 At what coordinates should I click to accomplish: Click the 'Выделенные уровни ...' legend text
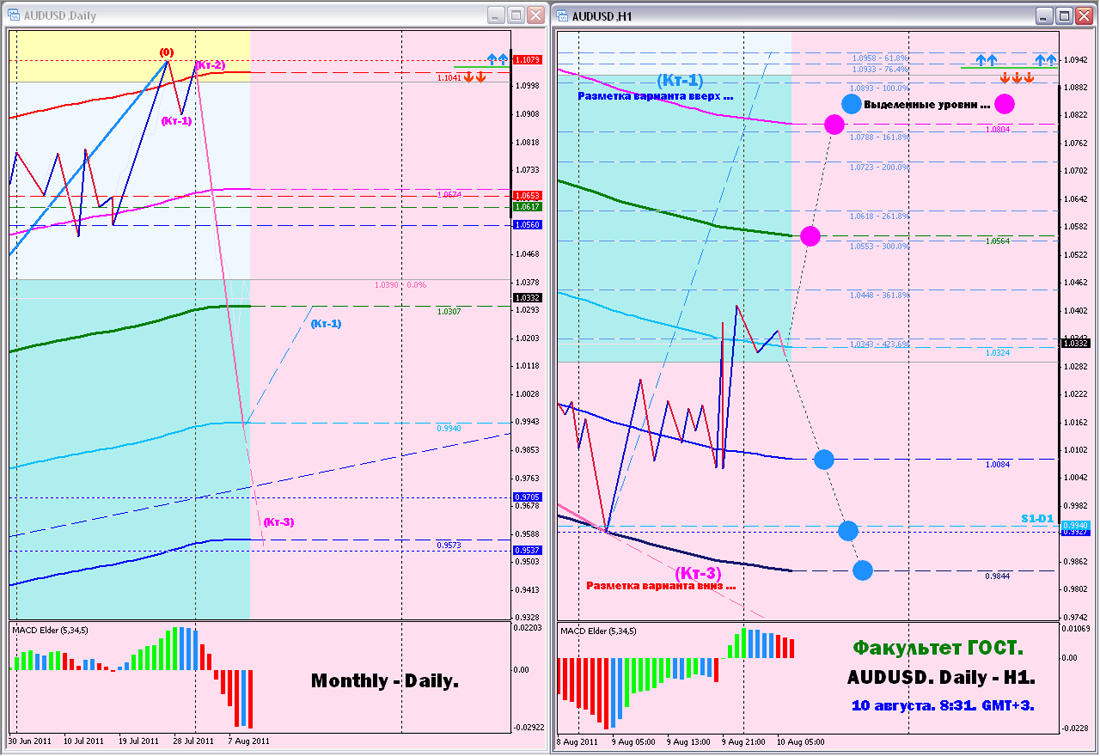[x=927, y=104]
